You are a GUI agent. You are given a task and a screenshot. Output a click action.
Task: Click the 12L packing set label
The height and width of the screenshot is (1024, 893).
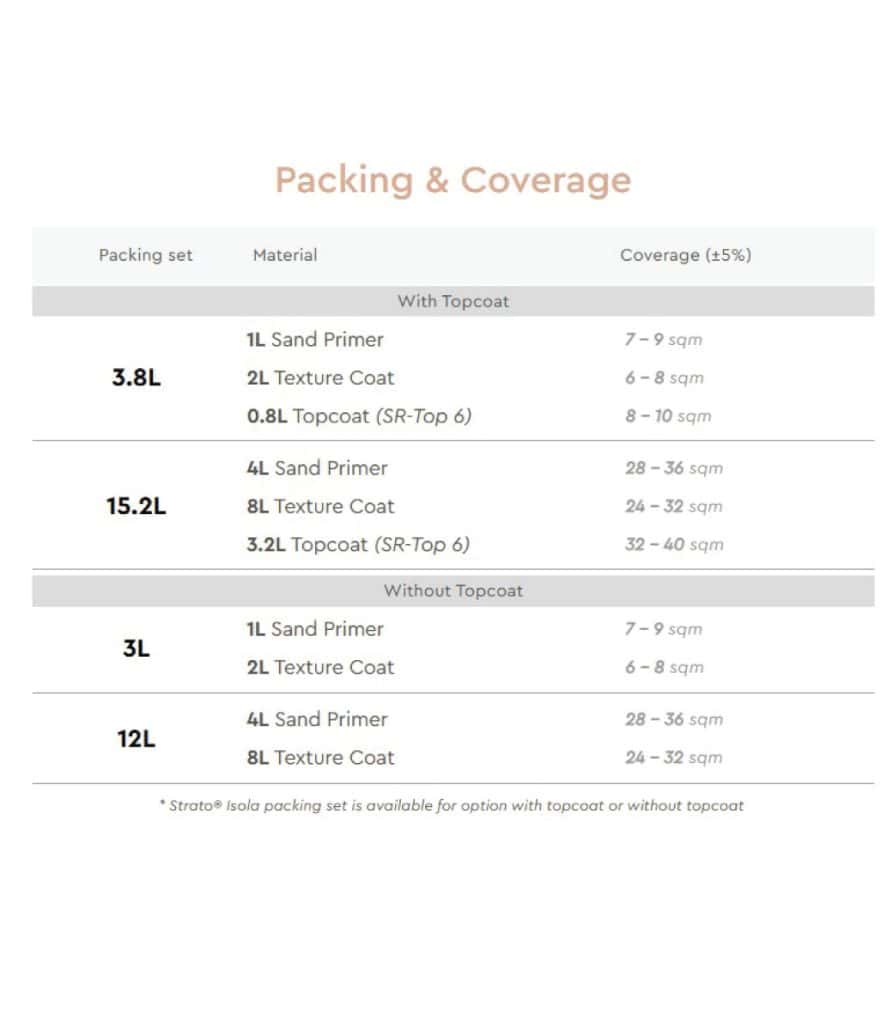point(136,739)
